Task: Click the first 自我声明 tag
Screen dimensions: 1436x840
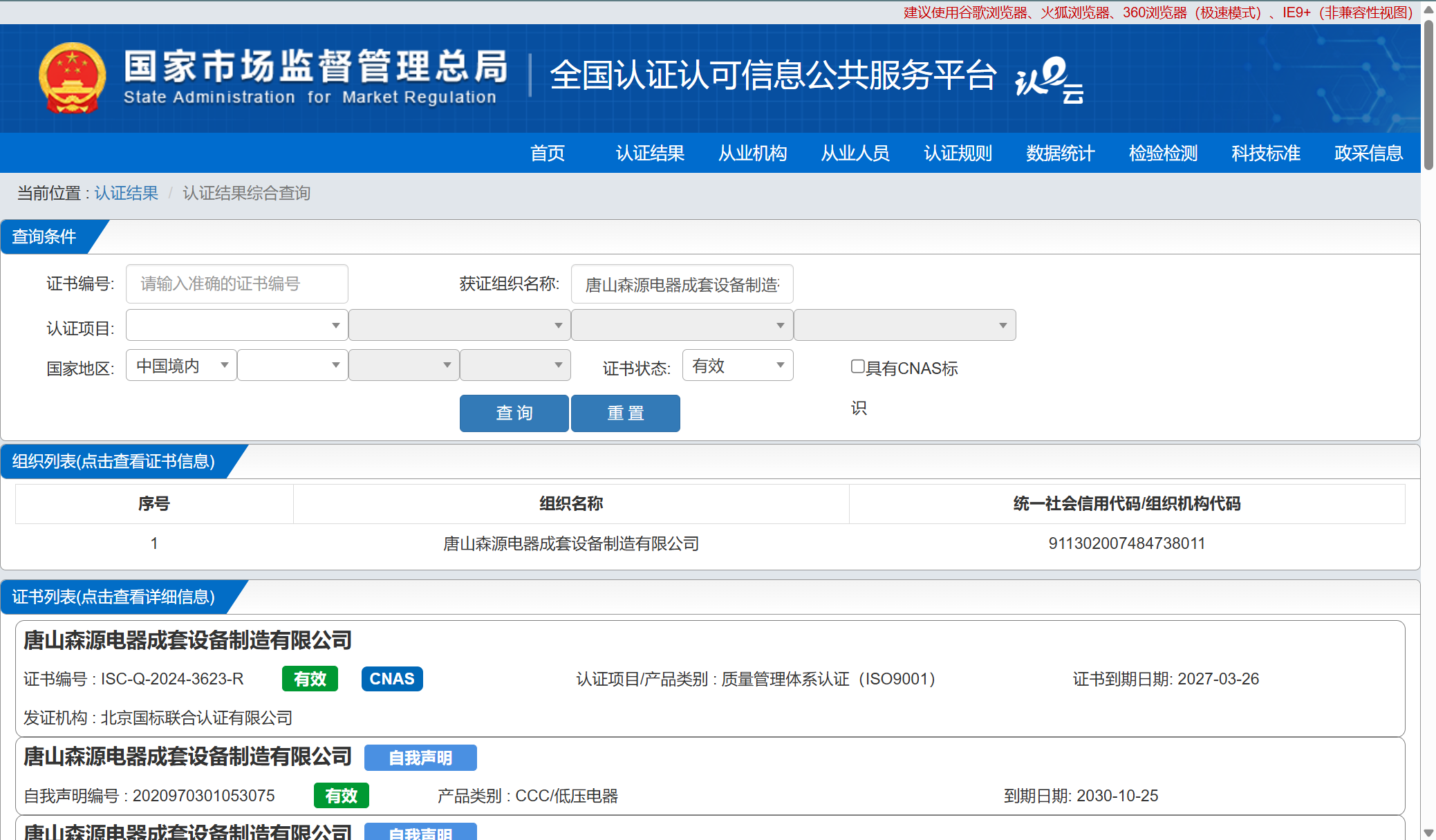Action: pyautogui.click(x=420, y=758)
